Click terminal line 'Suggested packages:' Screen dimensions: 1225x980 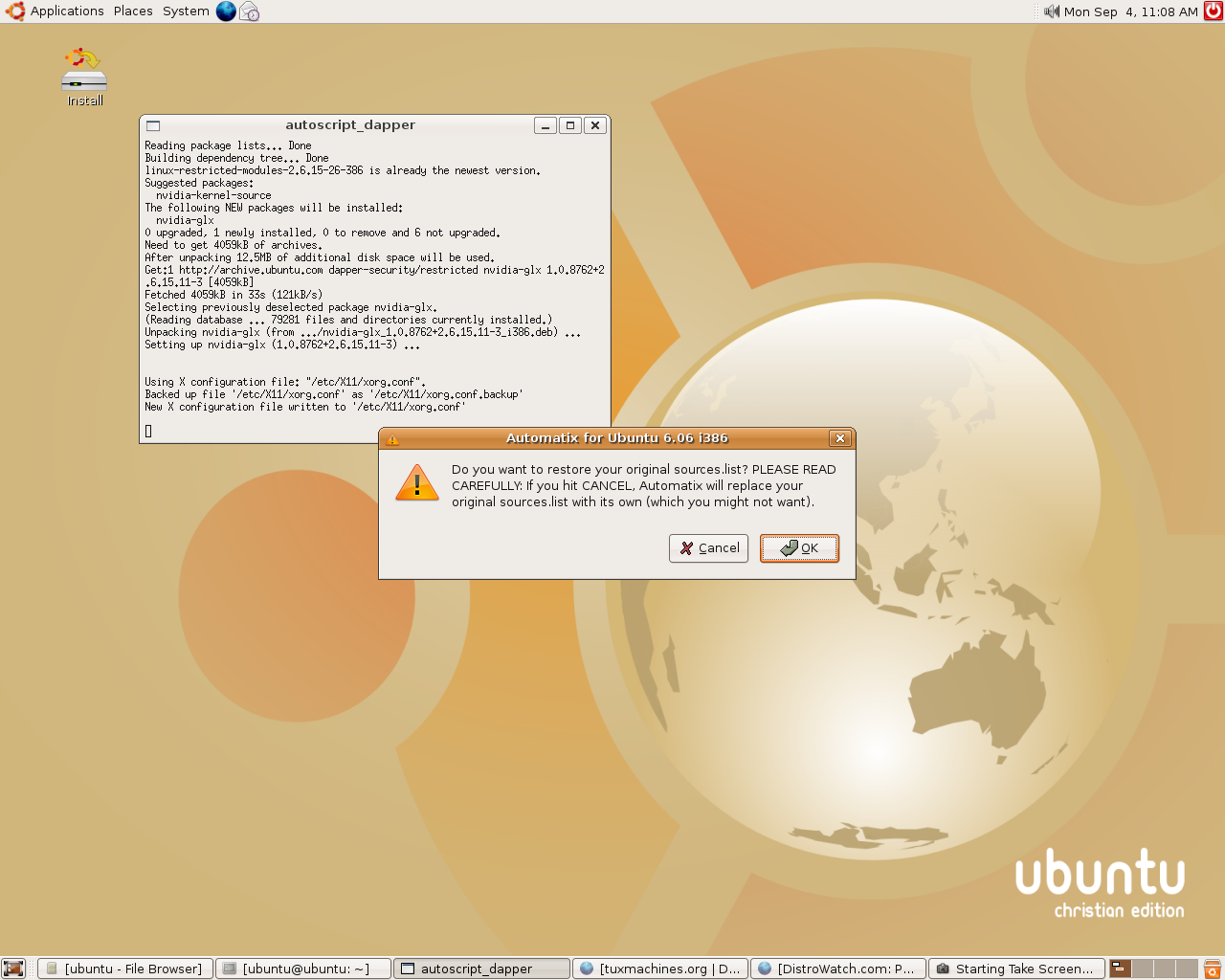click(x=199, y=183)
